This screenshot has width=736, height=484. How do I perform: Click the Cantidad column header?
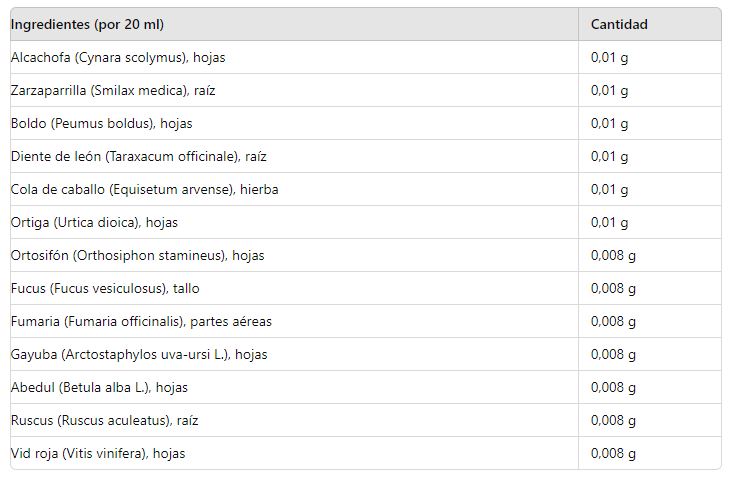click(619, 24)
